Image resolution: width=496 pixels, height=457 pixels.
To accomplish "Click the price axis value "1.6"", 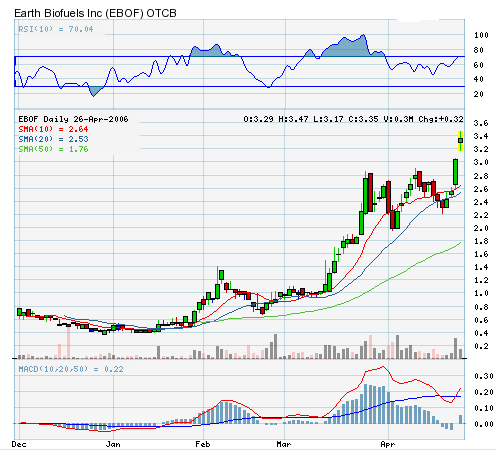I will pyautogui.click(x=481, y=254).
